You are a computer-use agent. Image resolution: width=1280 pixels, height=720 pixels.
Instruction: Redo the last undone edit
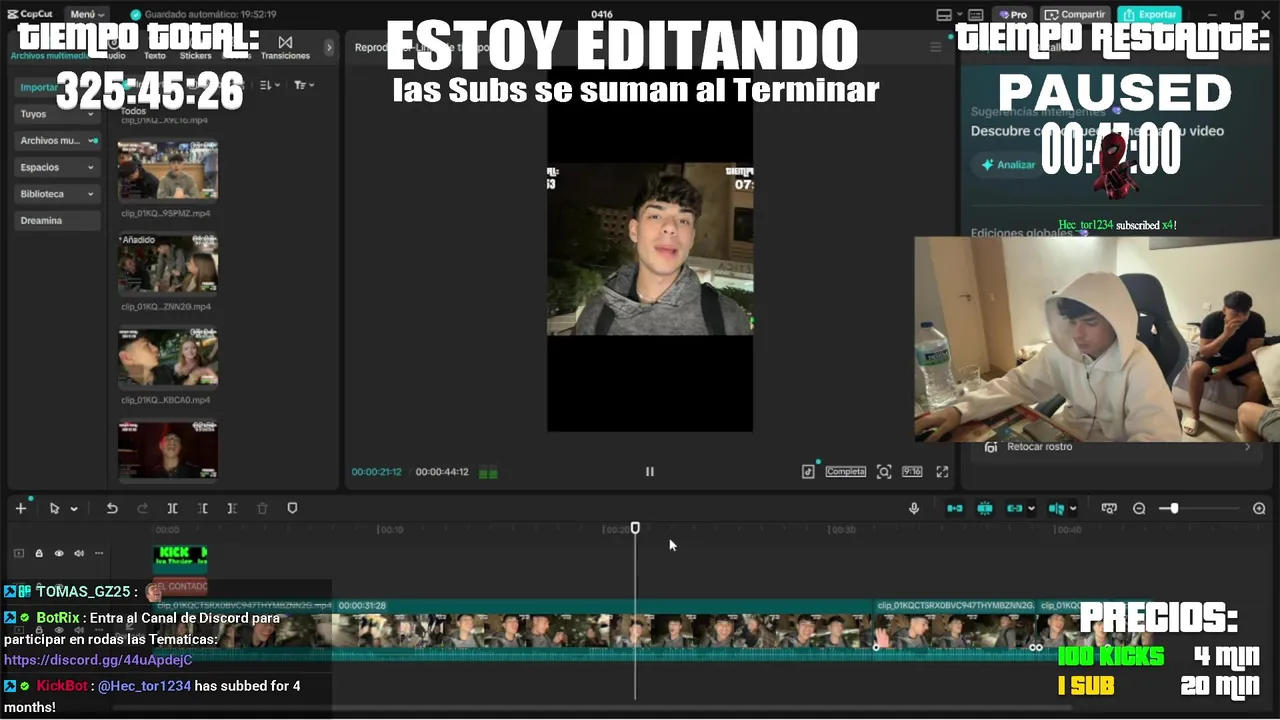click(x=142, y=508)
